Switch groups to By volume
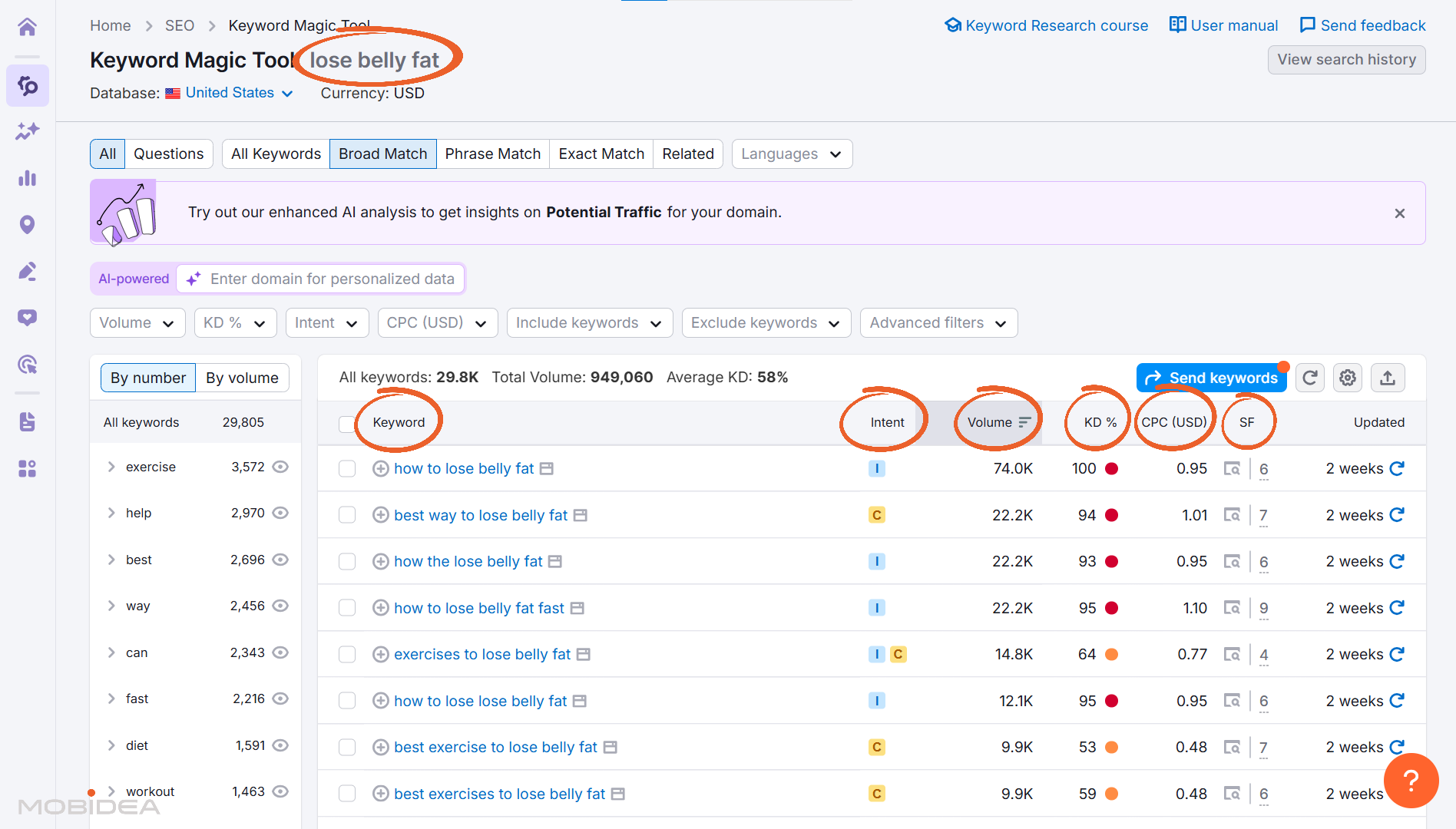Viewport: 1456px width, 829px height. (x=242, y=378)
